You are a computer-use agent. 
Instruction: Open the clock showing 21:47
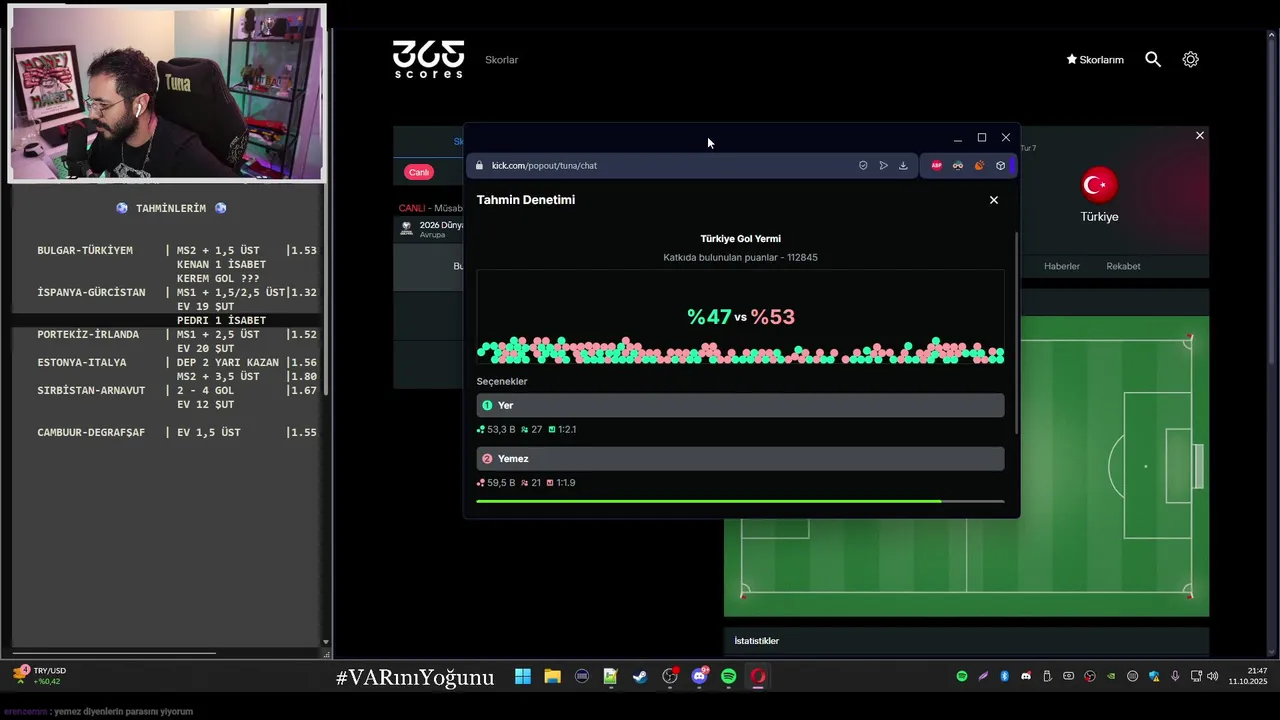coord(1248,676)
